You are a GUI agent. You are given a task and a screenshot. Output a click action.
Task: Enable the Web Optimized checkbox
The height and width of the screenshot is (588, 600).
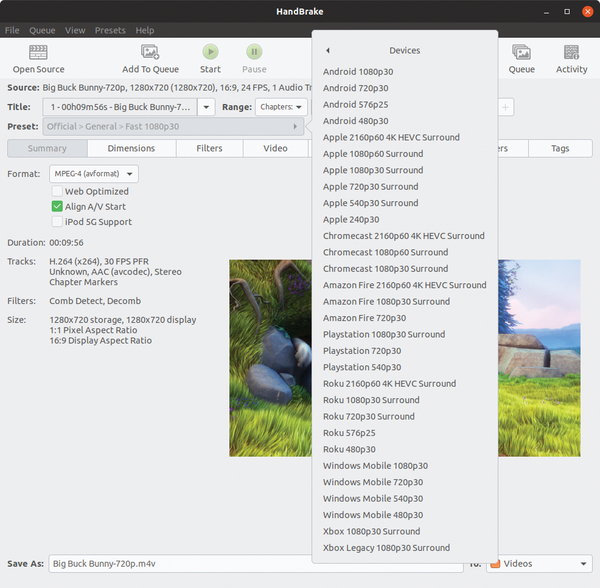click(57, 191)
